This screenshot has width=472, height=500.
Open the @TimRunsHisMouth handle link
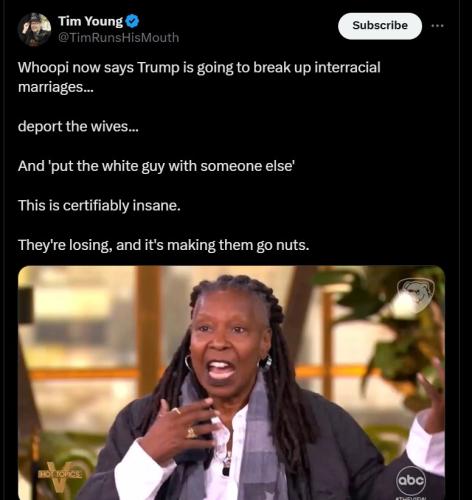[x=119, y=37]
